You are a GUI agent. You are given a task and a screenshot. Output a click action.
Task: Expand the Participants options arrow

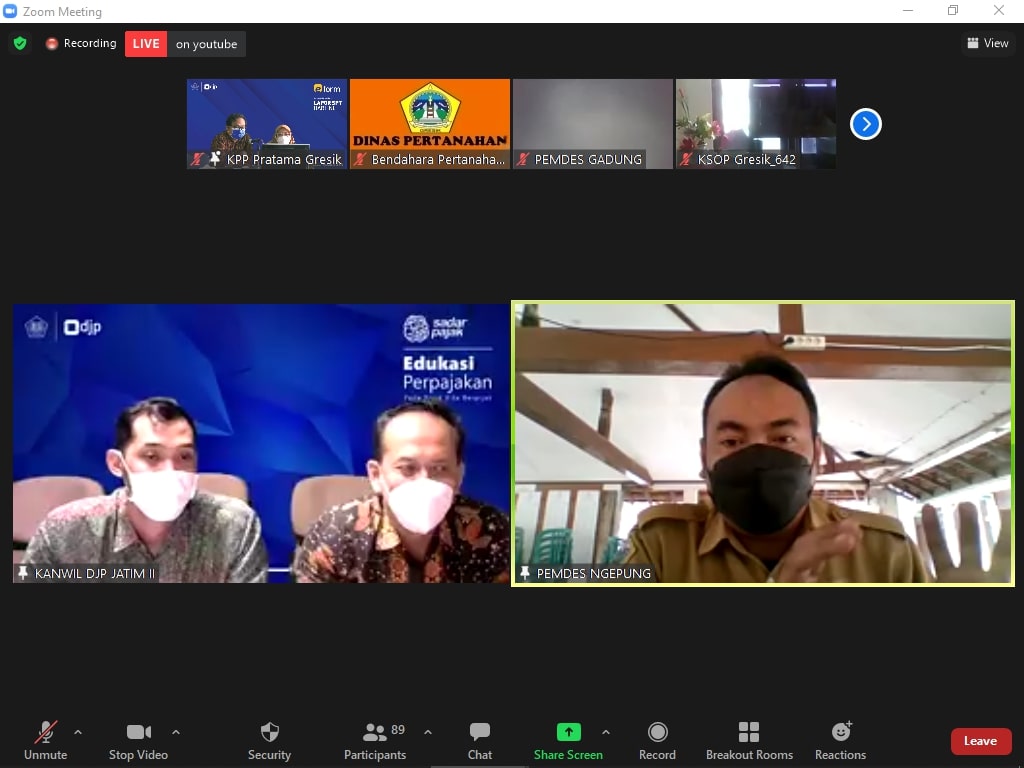pos(428,732)
